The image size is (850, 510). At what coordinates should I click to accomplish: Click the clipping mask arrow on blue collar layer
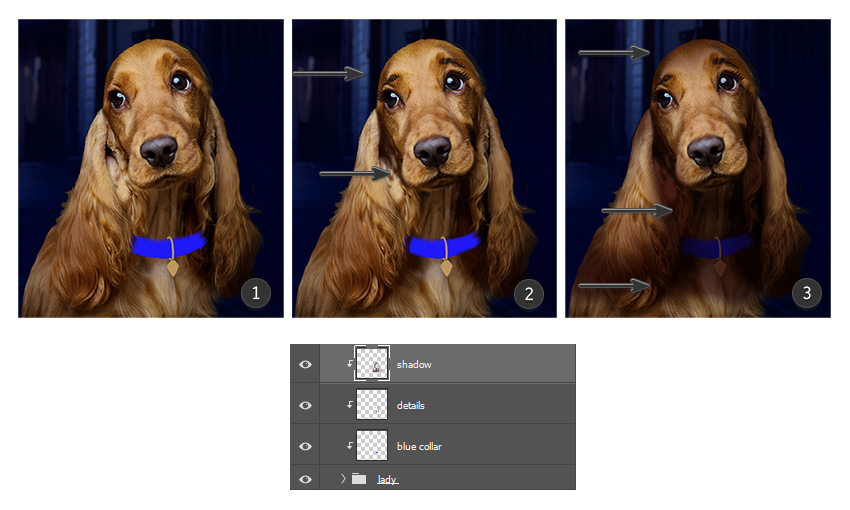click(x=350, y=446)
